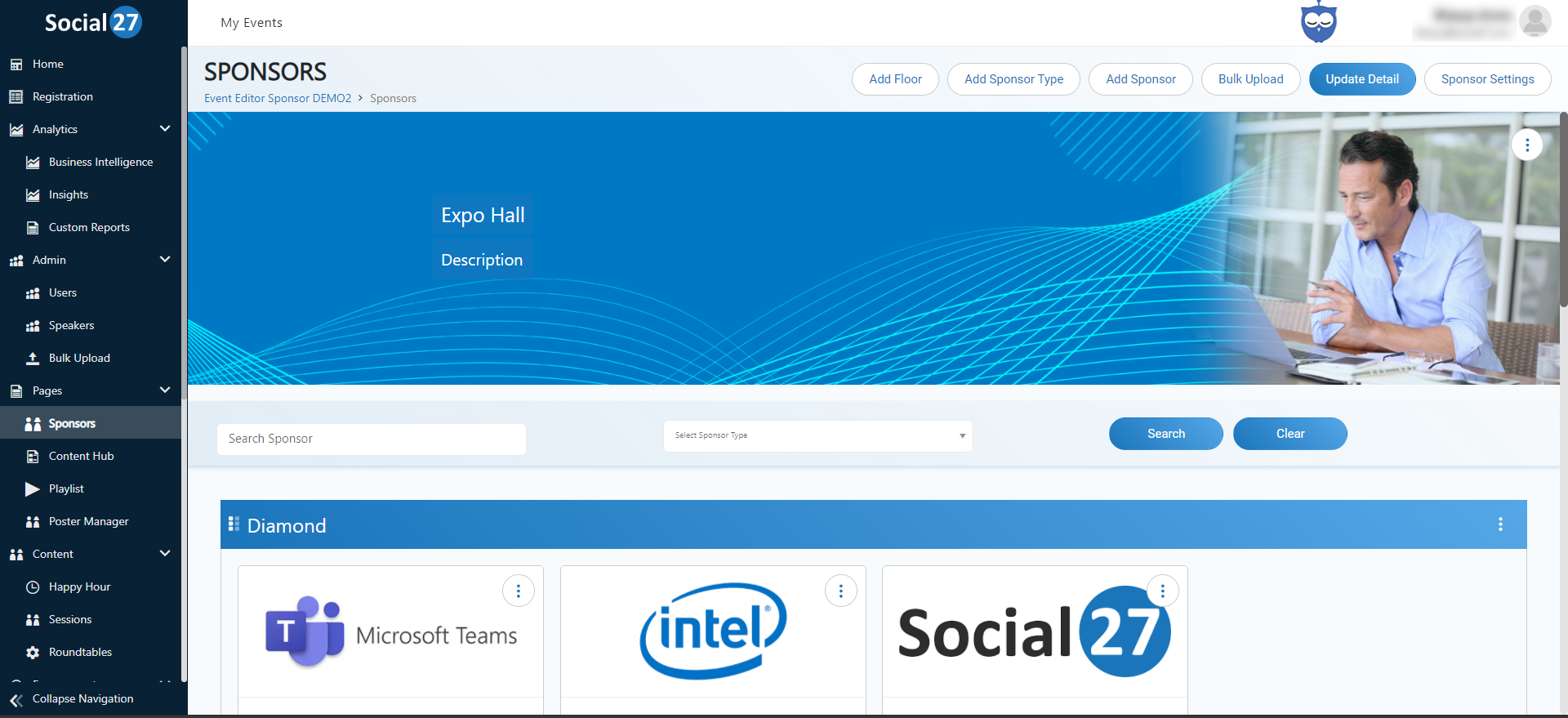1568x718 pixels.
Task: Open the Expo Hall banner options menu
Action: [x=1526, y=145]
